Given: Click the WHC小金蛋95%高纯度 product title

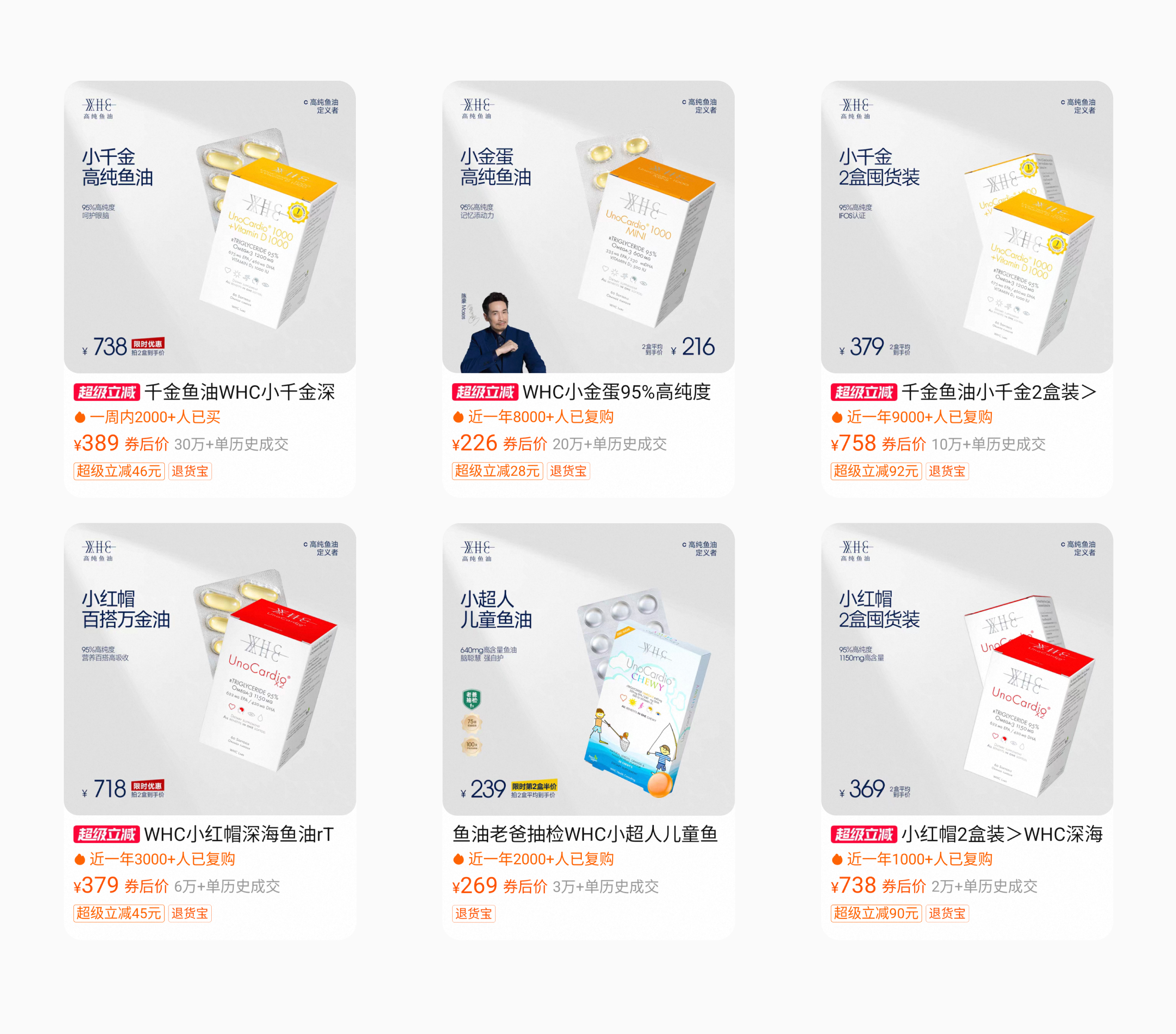Looking at the screenshot, I should (x=617, y=392).
